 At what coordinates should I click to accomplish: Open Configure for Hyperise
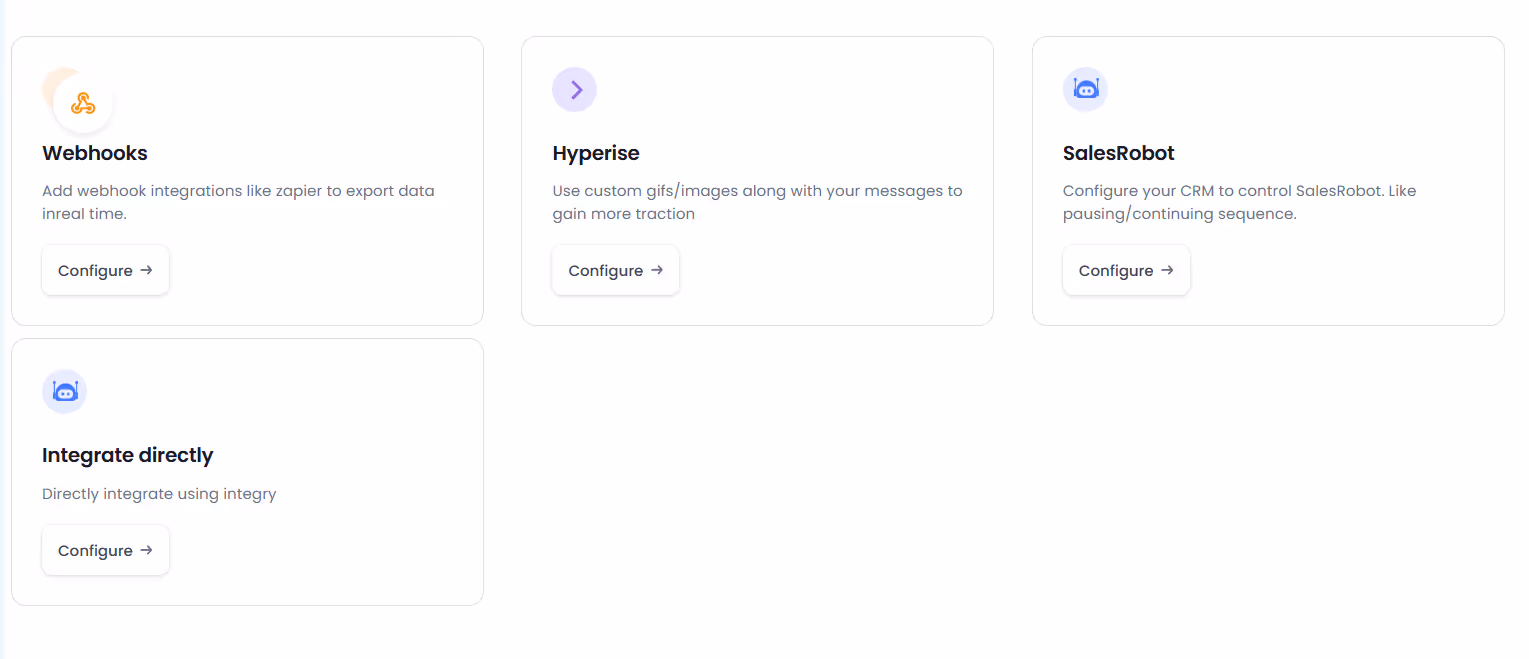pos(615,270)
